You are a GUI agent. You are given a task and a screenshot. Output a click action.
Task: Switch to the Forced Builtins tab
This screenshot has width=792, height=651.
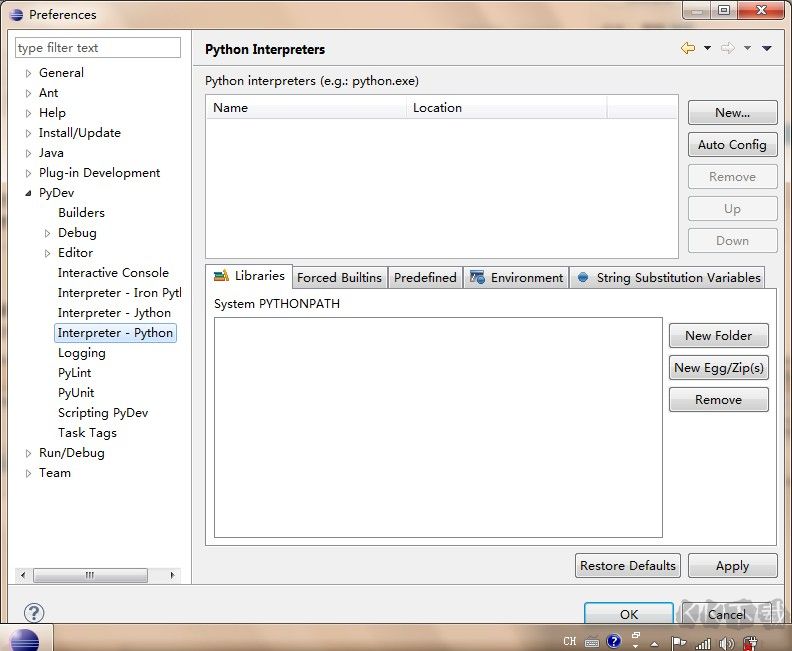(x=339, y=277)
